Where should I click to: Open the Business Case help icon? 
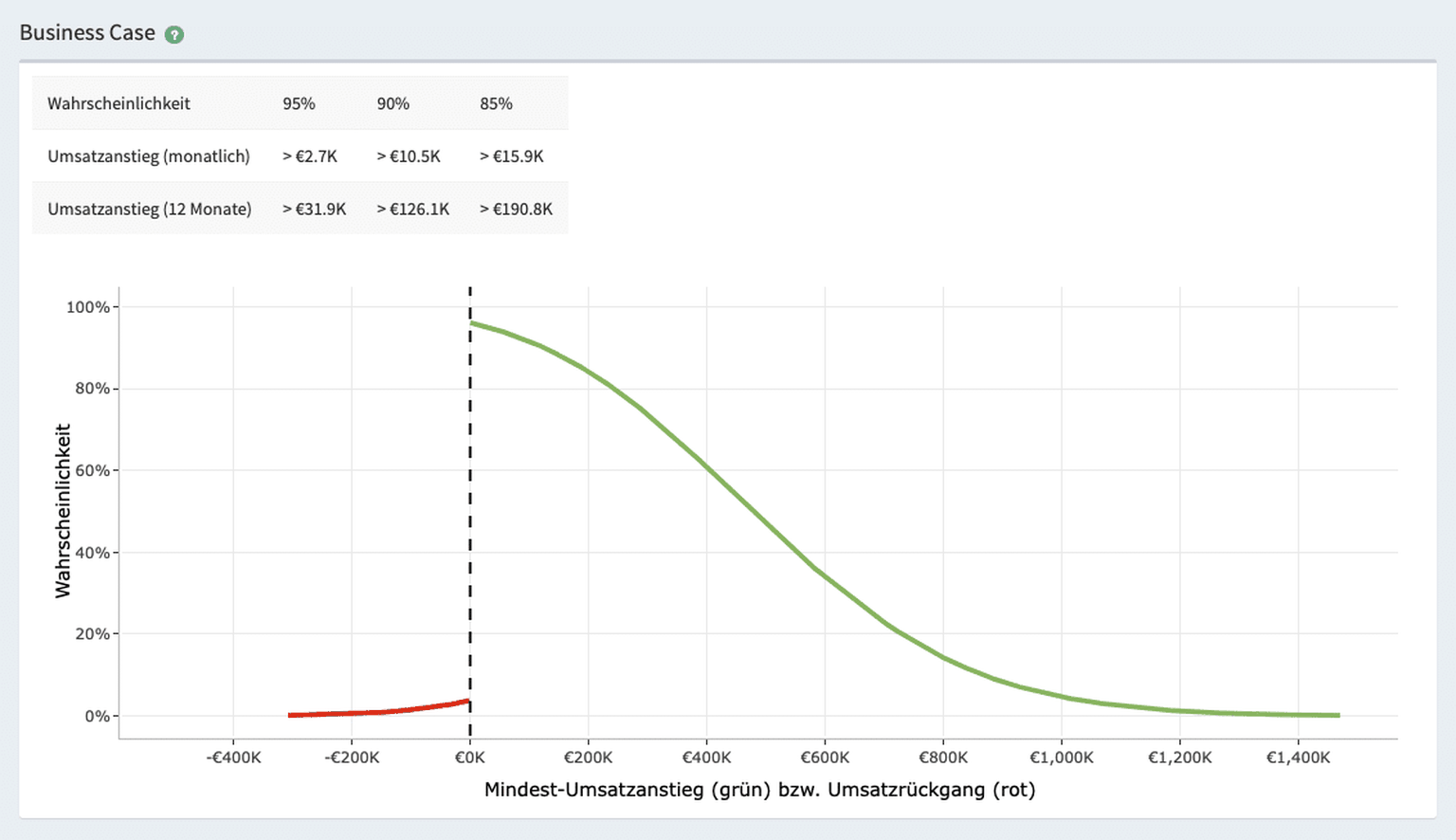174,34
